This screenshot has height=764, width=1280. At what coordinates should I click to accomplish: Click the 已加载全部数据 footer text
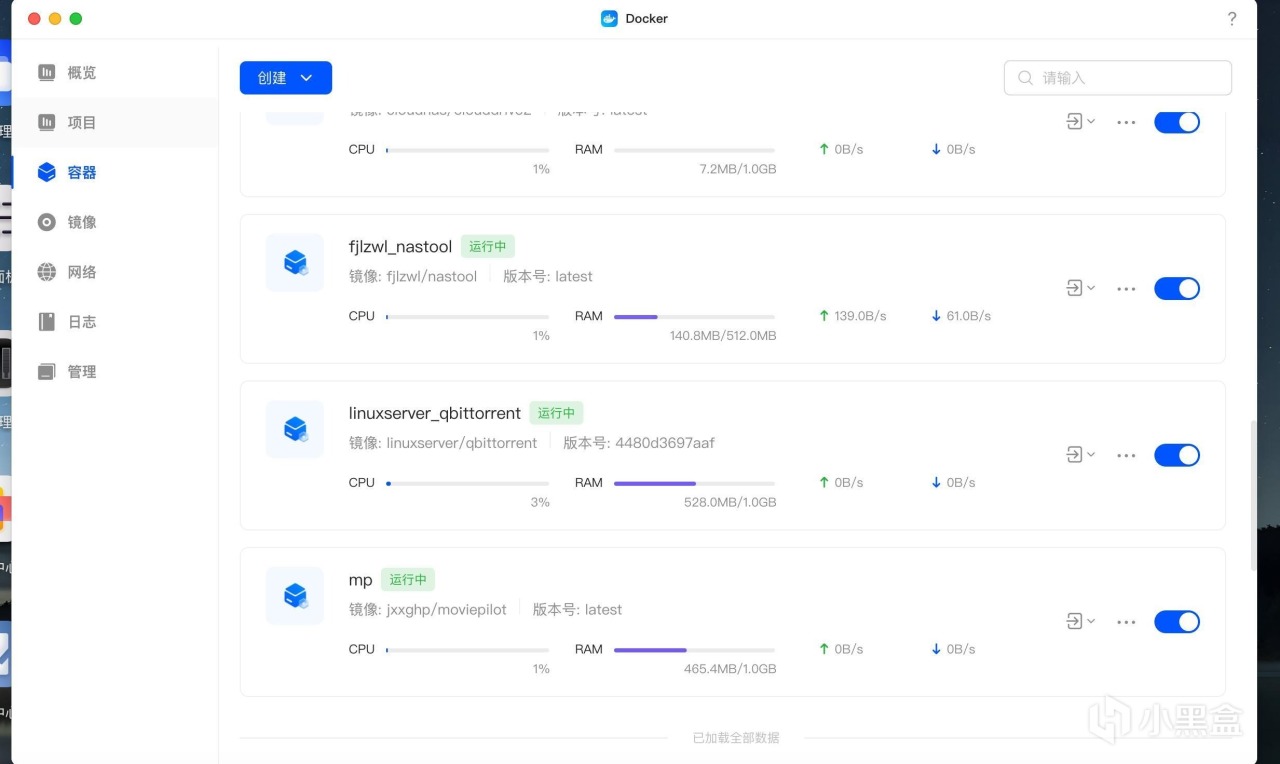tap(736, 738)
